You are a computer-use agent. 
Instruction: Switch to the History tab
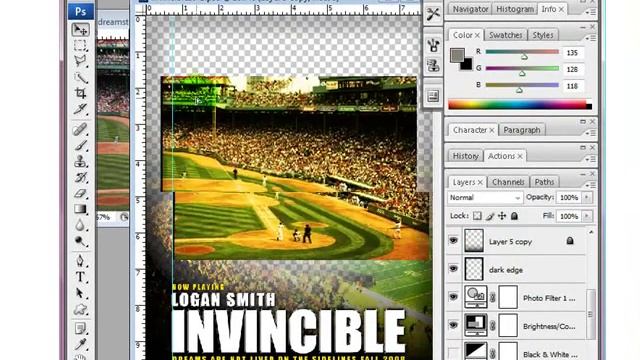click(465, 156)
